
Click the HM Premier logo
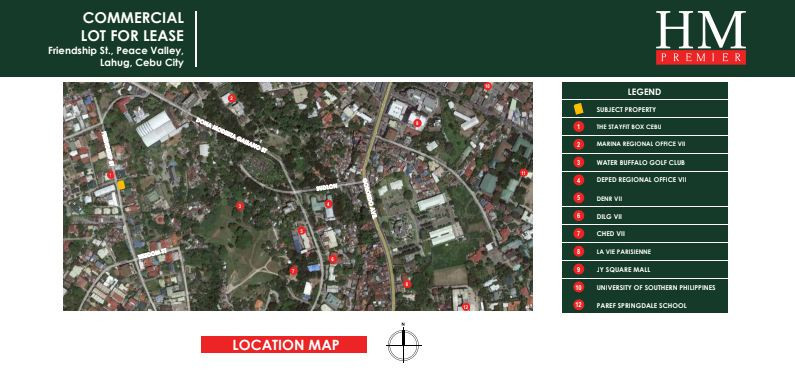[701, 38]
